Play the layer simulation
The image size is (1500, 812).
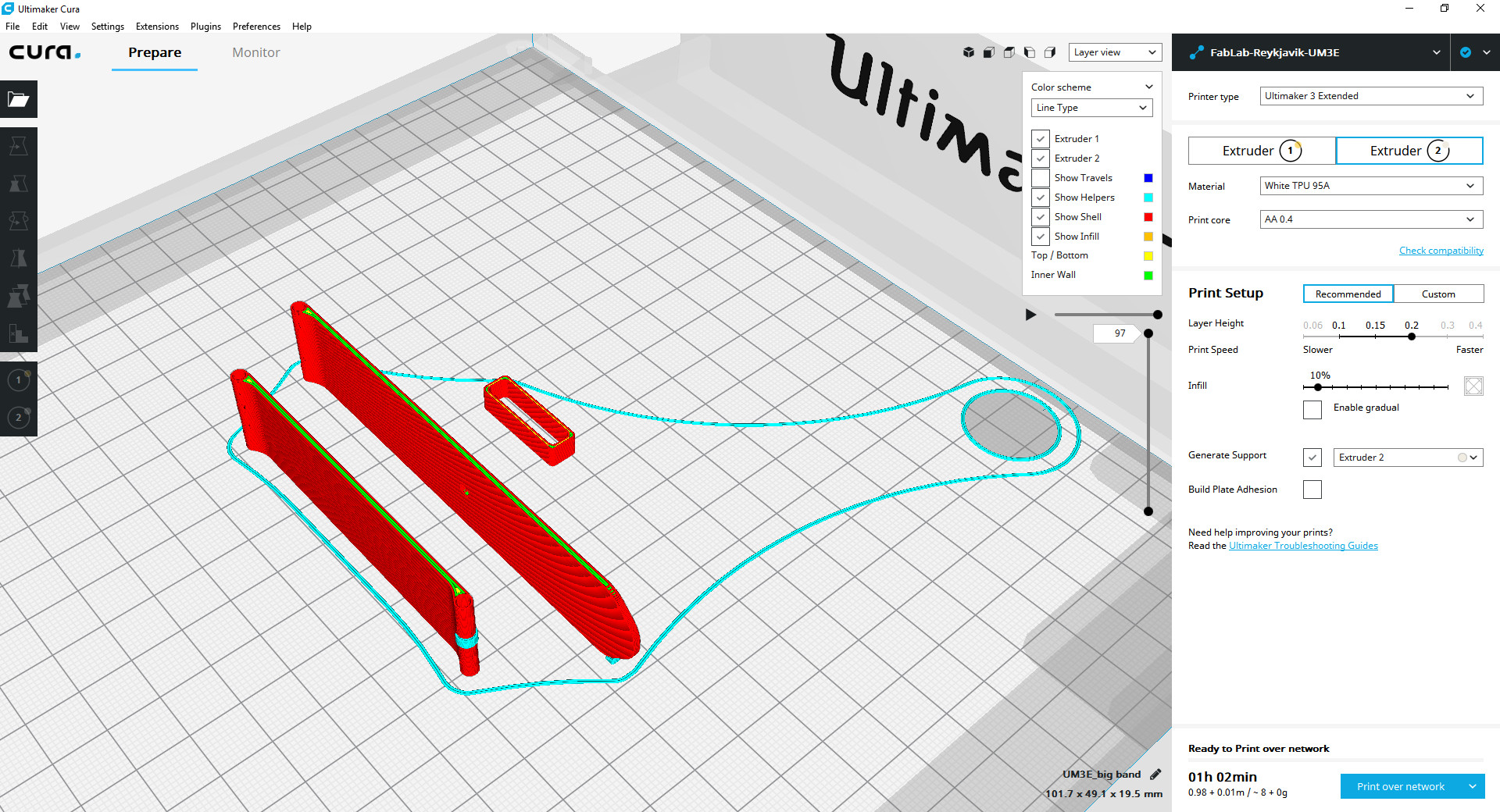pyautogui.click(x=1030, y=315)
